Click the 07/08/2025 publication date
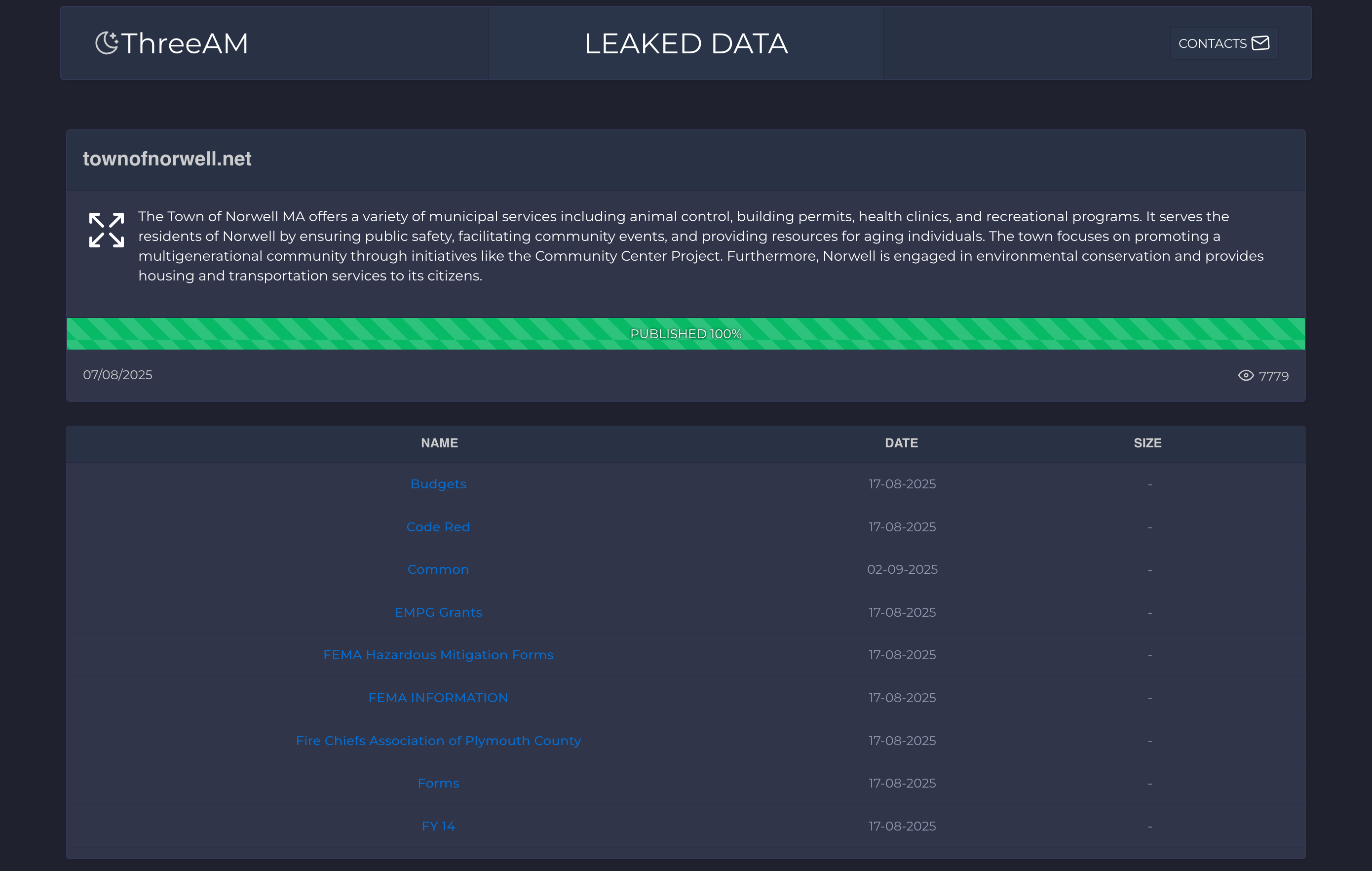Image resolution: width=1372 pixels, height=871 pixels. (117, 374)
